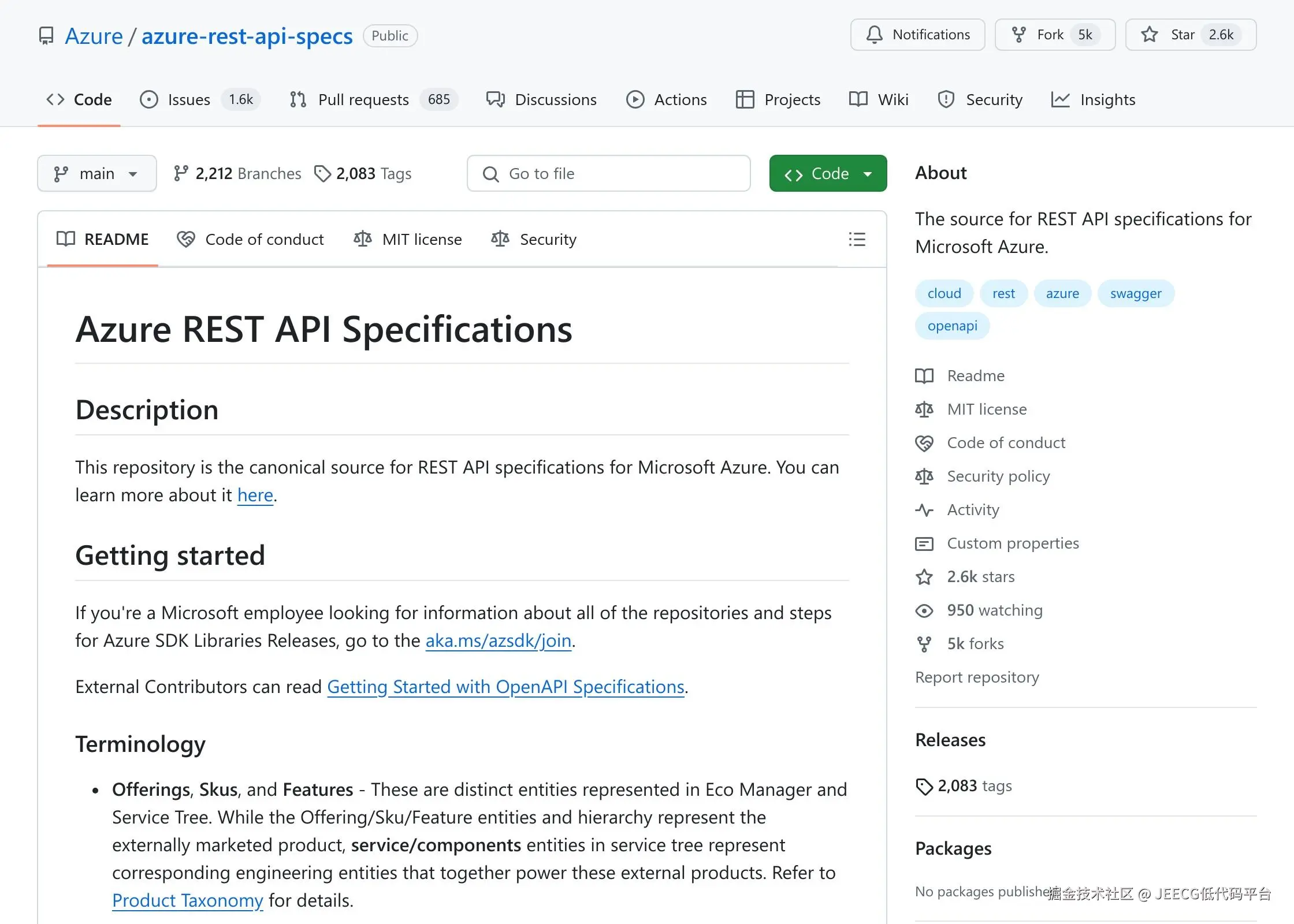Follow the 'here' link in Description
The width and height of the screenshot is (1294, 924).
pos(255,495)
